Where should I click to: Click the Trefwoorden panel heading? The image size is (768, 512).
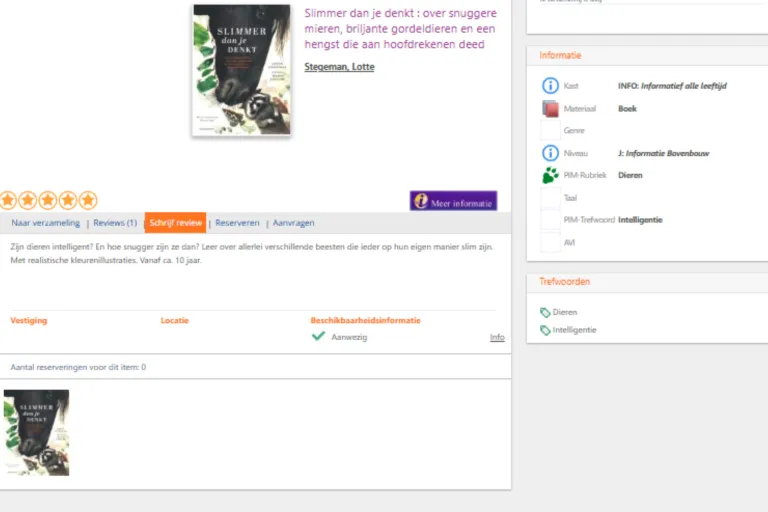(564, 282)
